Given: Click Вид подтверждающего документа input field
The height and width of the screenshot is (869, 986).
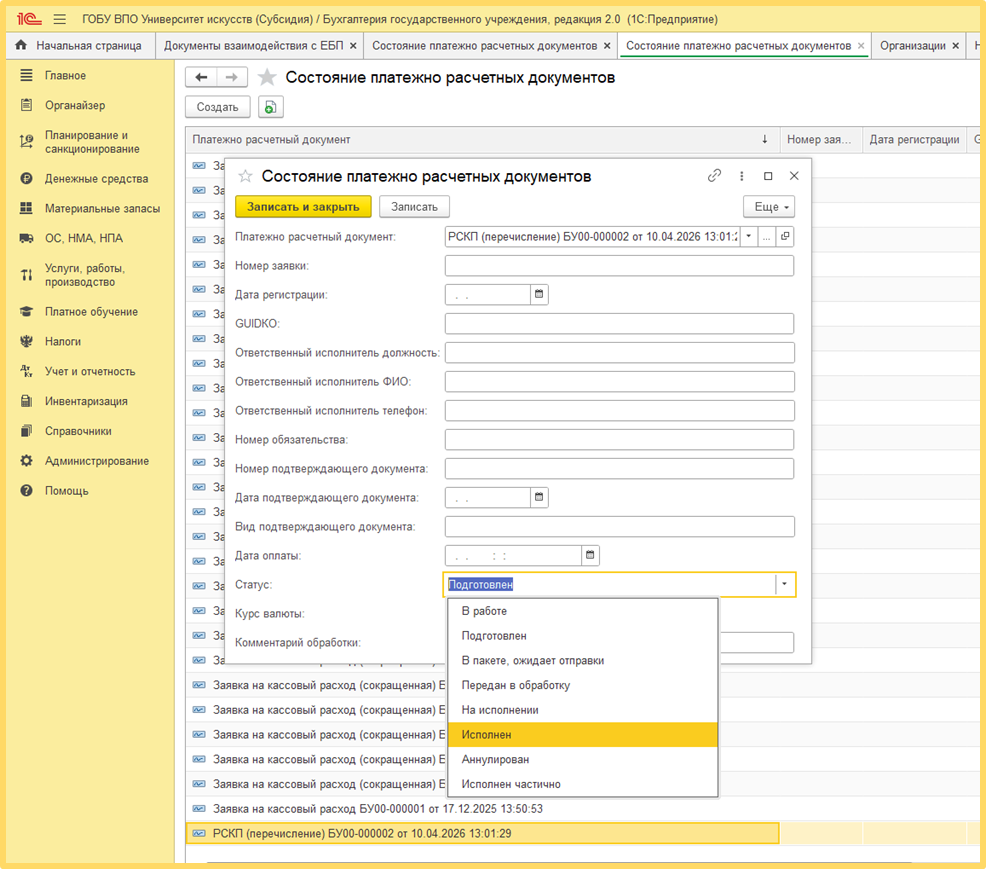Looking at the screenshot, I should (619, 526).
